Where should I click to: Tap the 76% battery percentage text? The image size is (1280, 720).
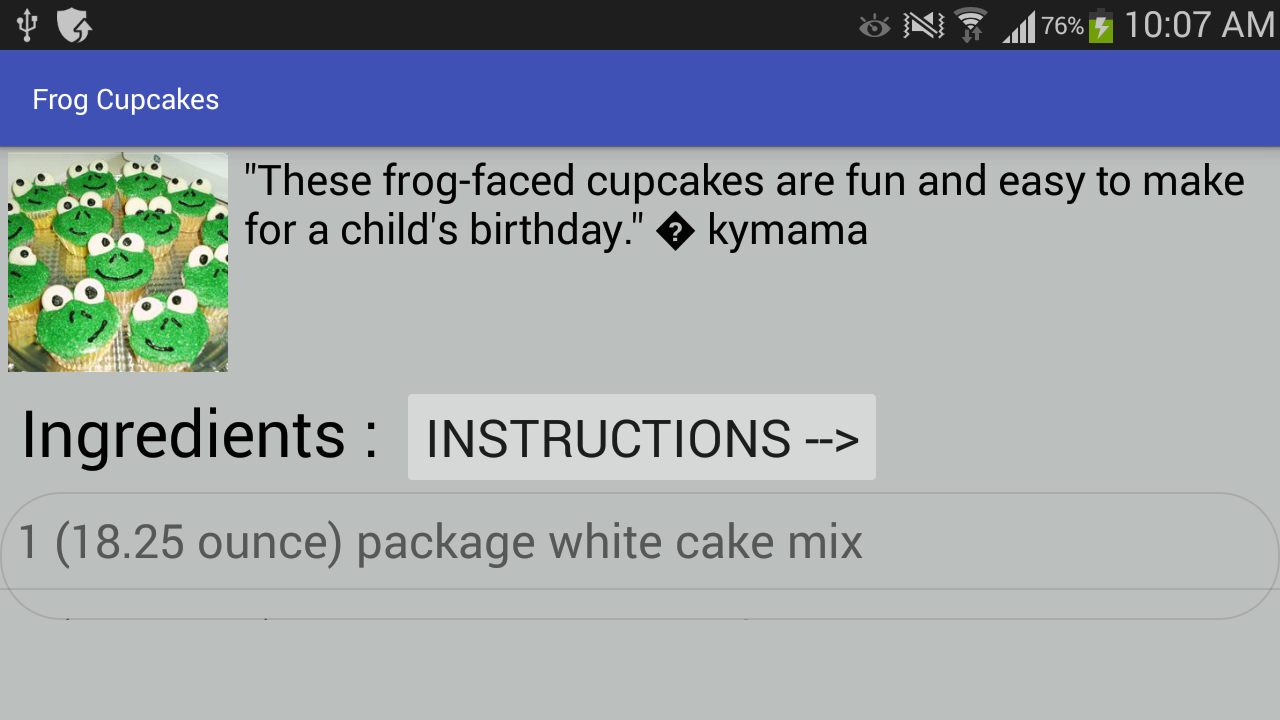(1062, 26)
